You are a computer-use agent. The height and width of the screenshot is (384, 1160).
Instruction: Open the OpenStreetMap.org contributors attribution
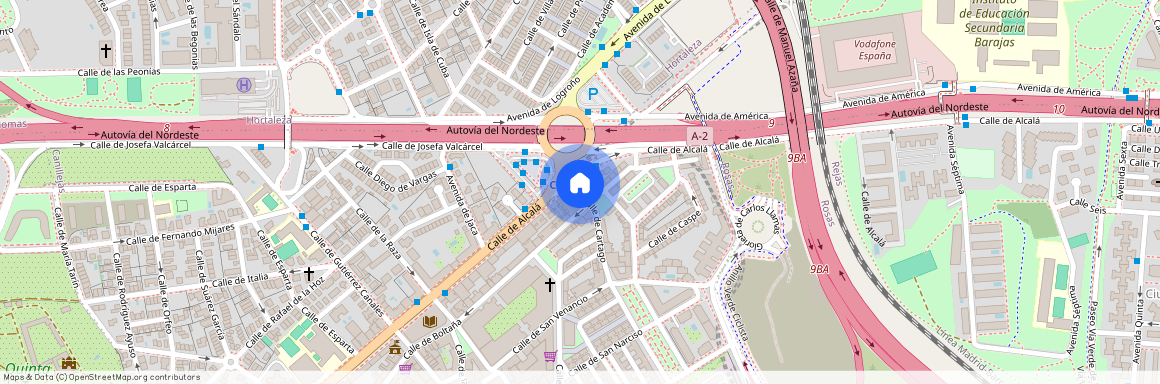(x=101, y=377)
